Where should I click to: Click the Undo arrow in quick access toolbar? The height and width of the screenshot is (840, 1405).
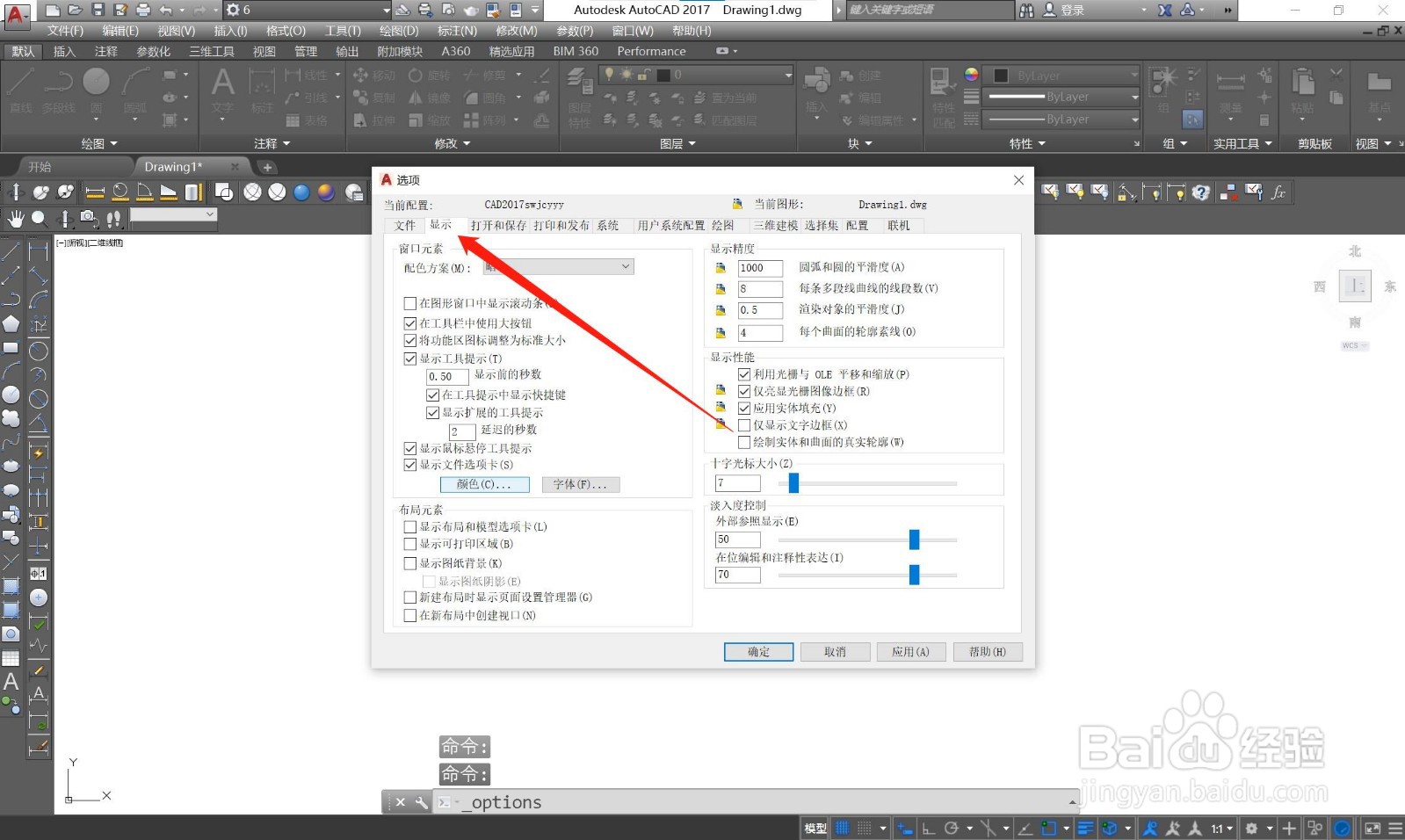tap(166, 10)
